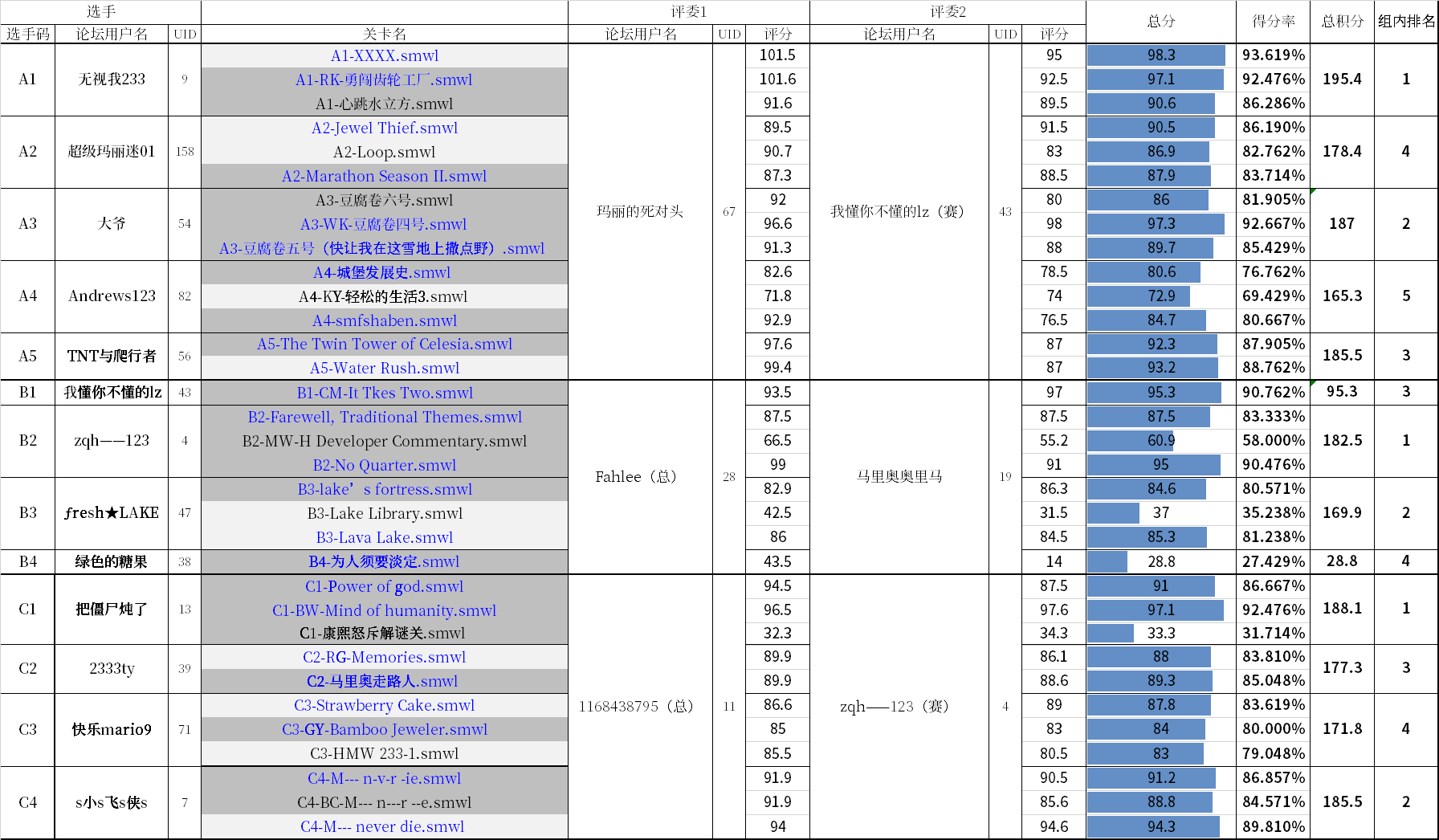This screenshot has width=1439, height=840.
Task: Open the C3-Strawberry Cake.smwl link
Action: click(x=385, y=705)
